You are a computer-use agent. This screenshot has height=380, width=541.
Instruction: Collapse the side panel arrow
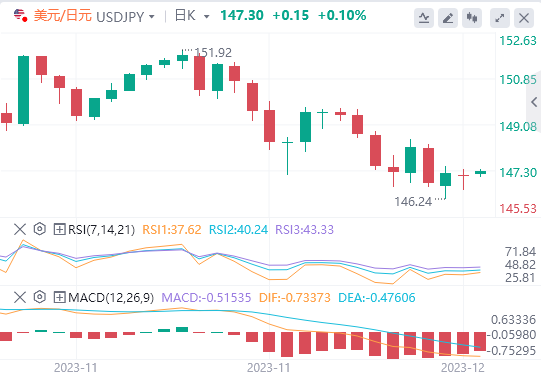click(534, 102)
